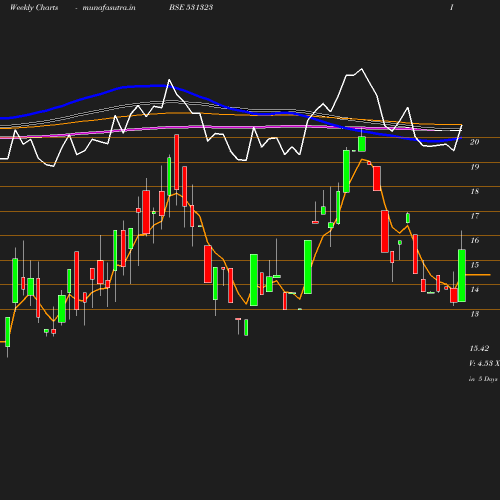Click the last price value "15.42"
Screen dimensions: 500x500
(479, 349)
